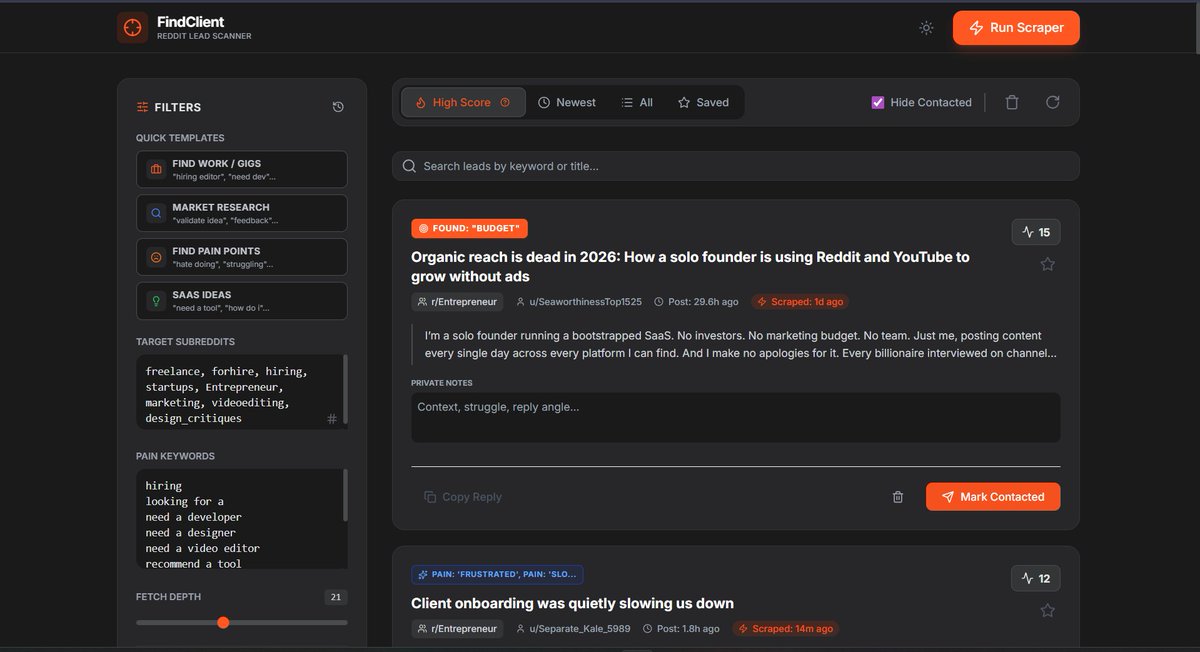Screen dimensions: 1200x652
Task: Click the Post: 1.8h ago timestamp
Action: (682, 628)
